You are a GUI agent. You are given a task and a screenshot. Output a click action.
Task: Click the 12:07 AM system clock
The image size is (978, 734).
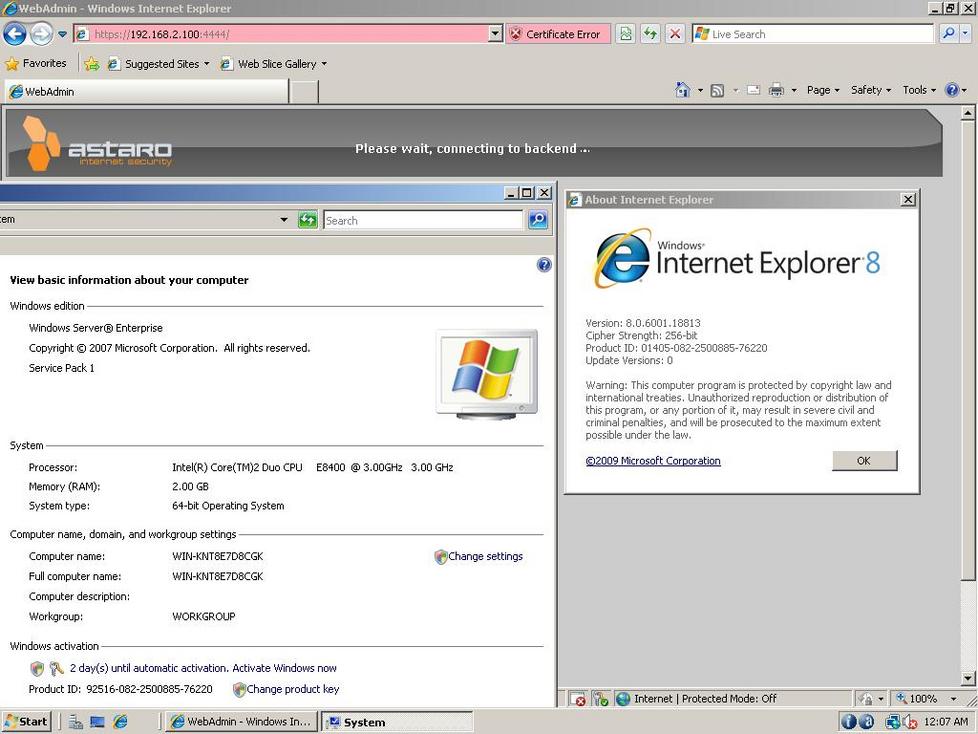click(946, 722)
